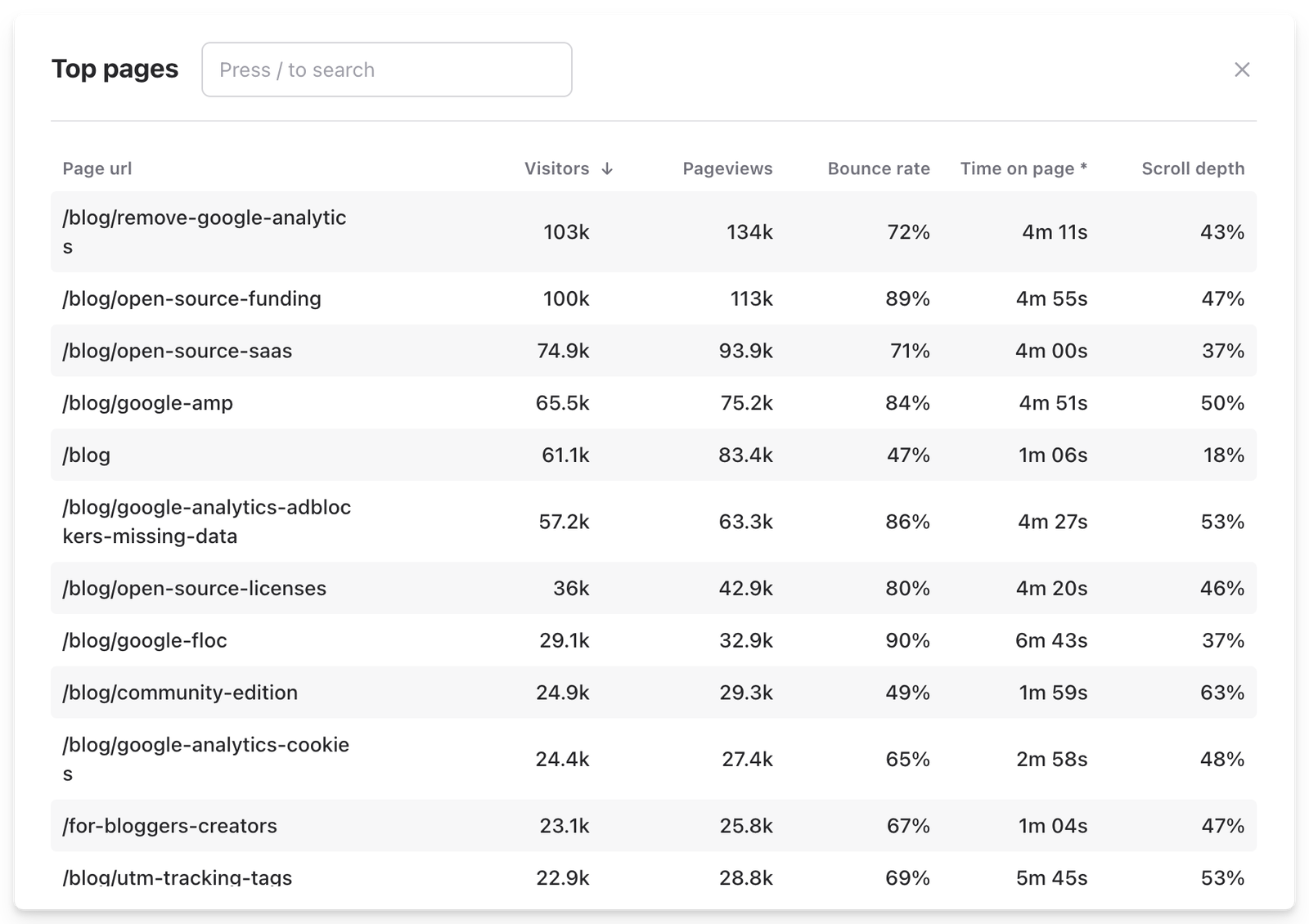Open the google-analytics-adblockers-missing-data page entry

tap(207, 521)
